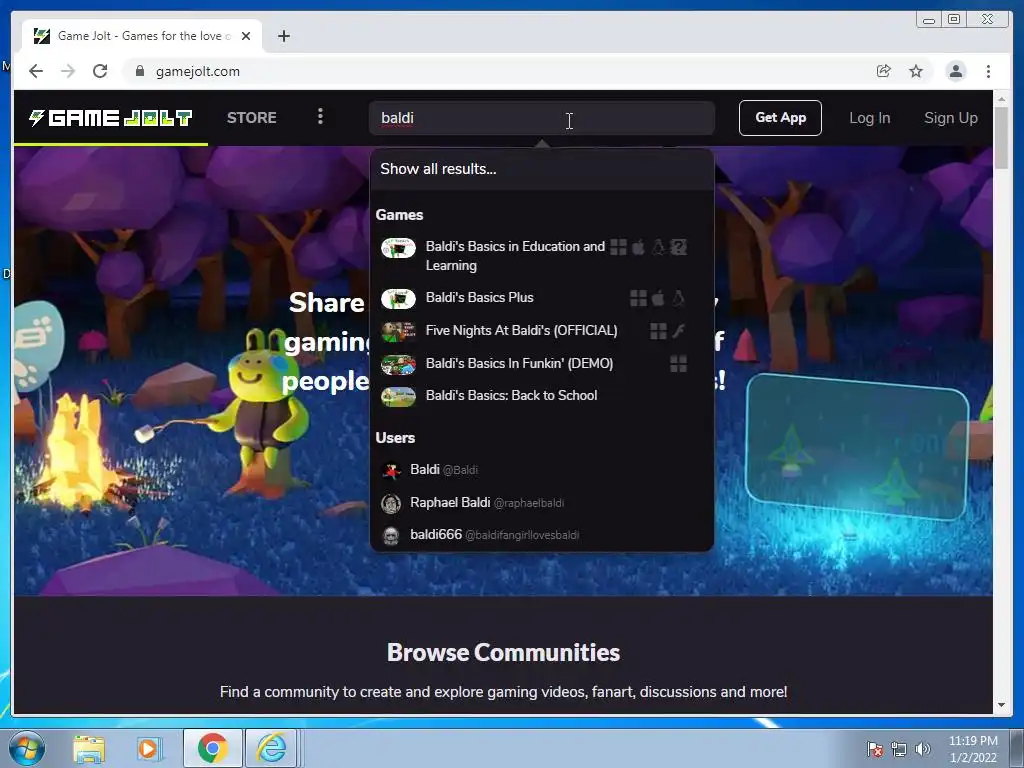Viewport: 1024px width, 768px height.
Task: Click Back to School game thumbnail
Action: point(398,397)
